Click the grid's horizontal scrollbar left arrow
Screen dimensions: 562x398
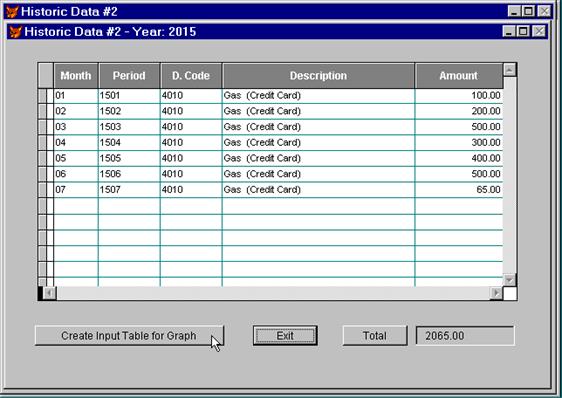[49, 293]
